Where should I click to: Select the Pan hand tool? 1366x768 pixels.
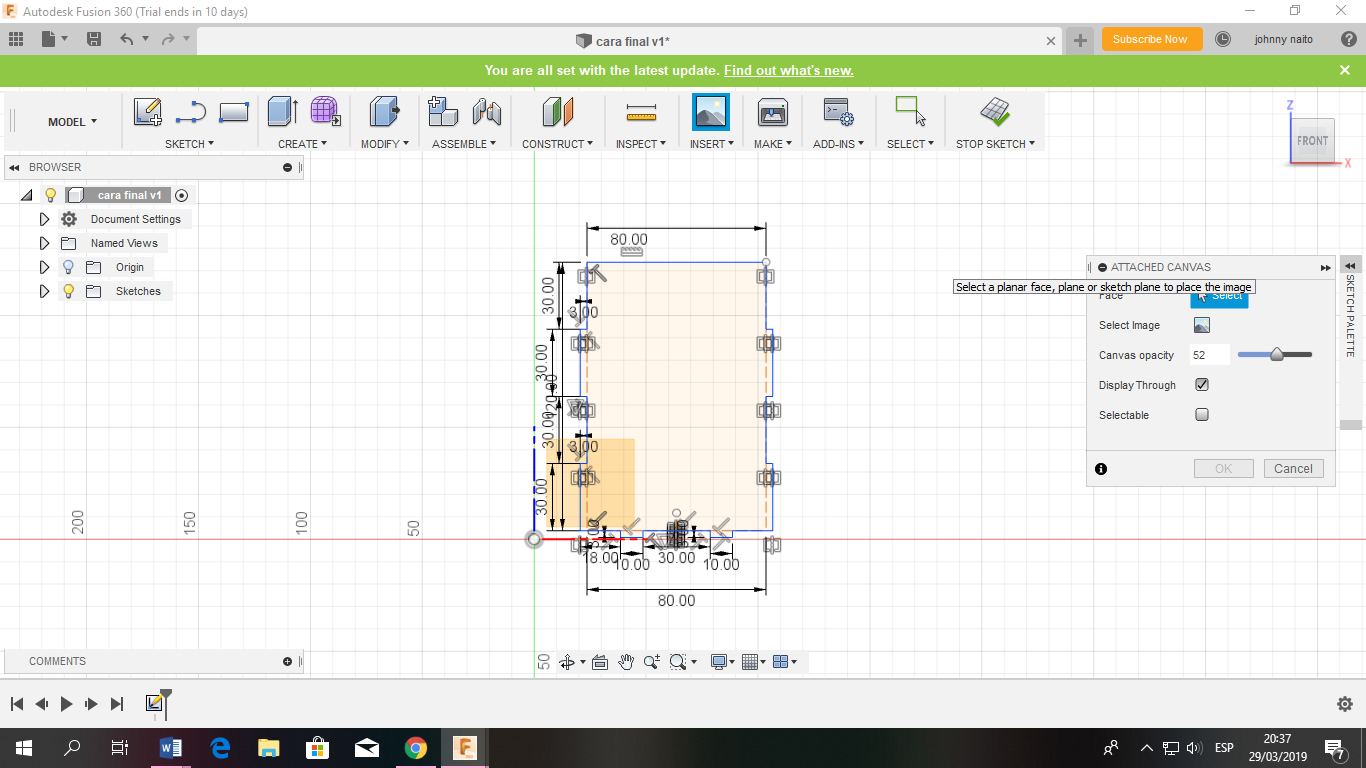tap(626, 662)
